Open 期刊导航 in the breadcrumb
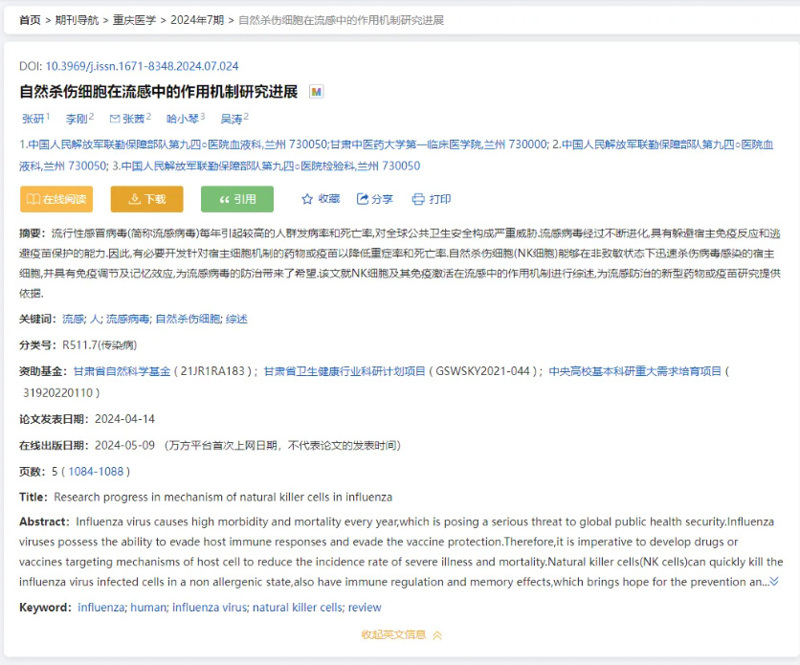The image size is (800, 665). point(77,20)
